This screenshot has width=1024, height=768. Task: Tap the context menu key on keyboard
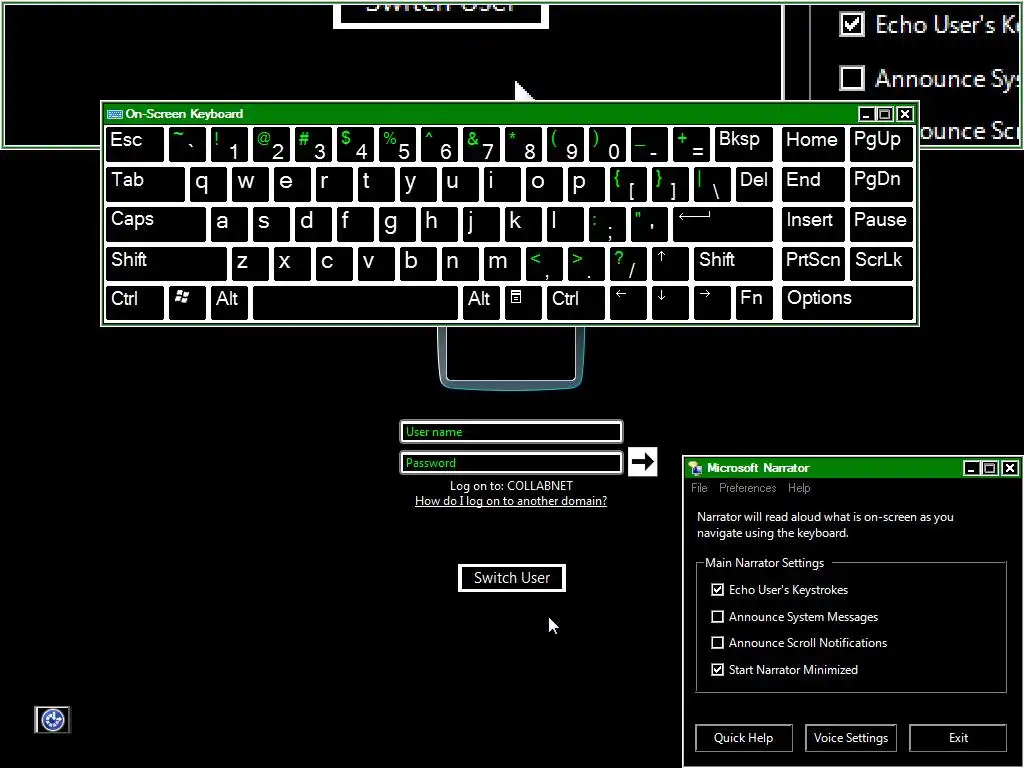[x=523, y=302]
